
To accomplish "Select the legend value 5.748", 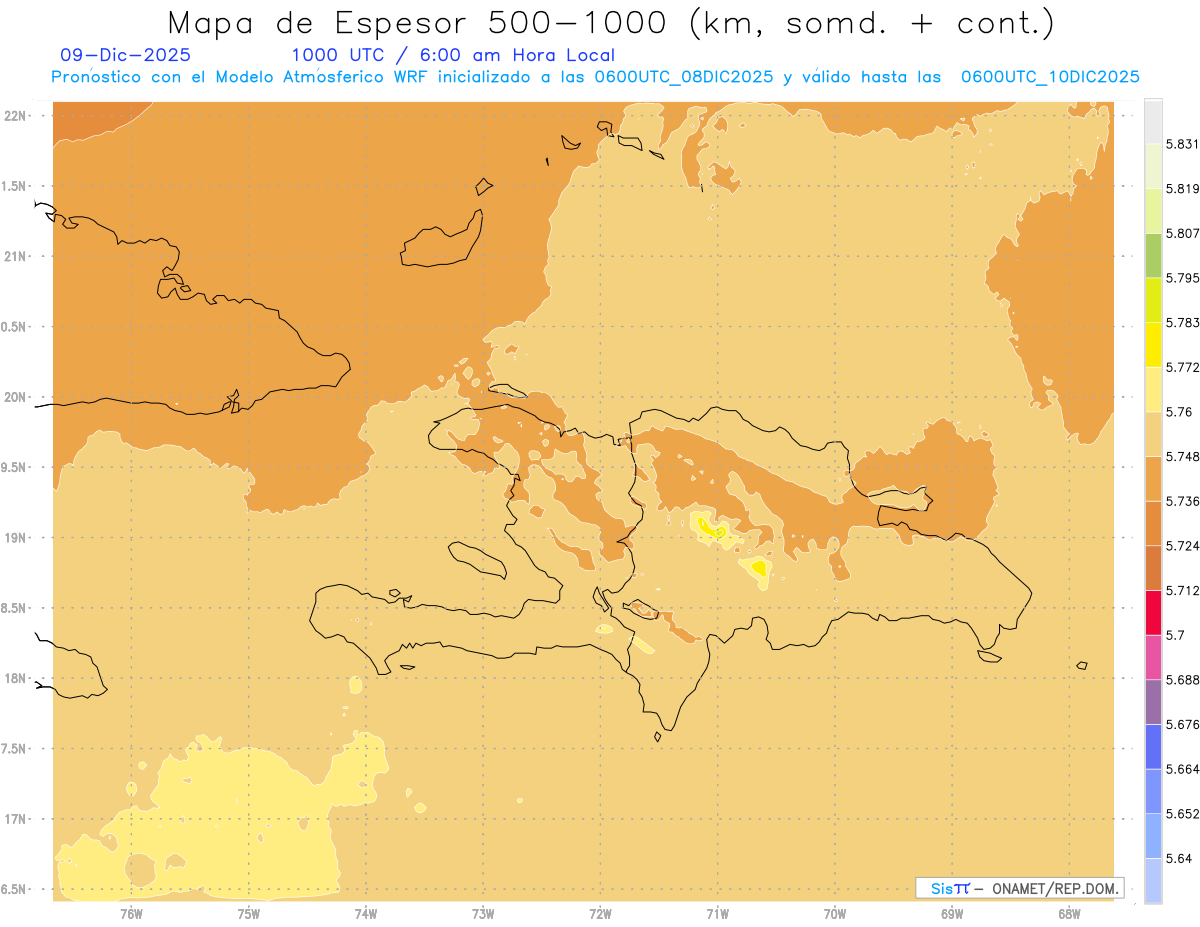I will coord(1183,456).
